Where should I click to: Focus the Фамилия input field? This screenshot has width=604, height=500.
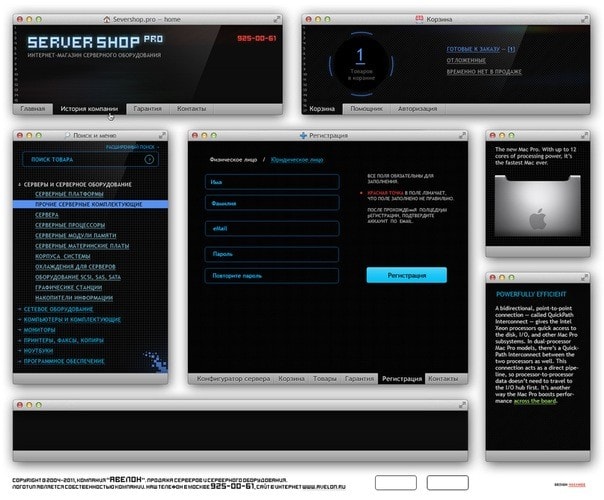point(272,203)
